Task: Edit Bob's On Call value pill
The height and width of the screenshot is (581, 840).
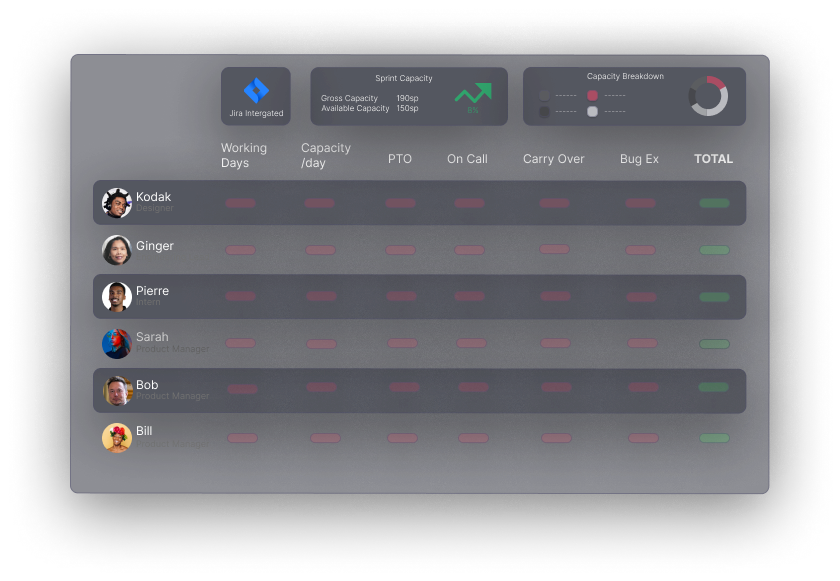Action: pos(473,387)
